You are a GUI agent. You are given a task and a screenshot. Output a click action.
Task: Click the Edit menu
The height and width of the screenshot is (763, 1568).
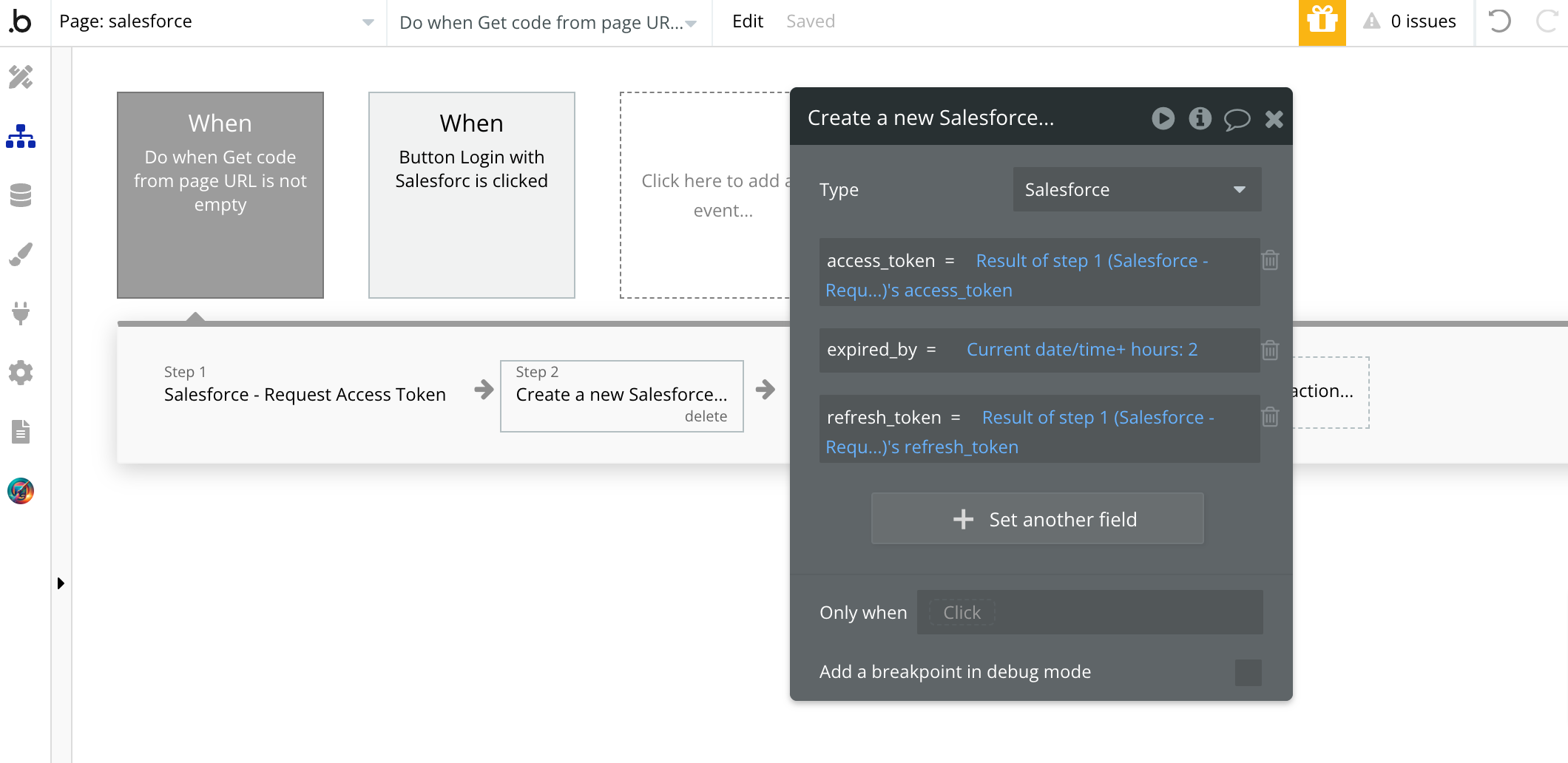click(747, 21)
